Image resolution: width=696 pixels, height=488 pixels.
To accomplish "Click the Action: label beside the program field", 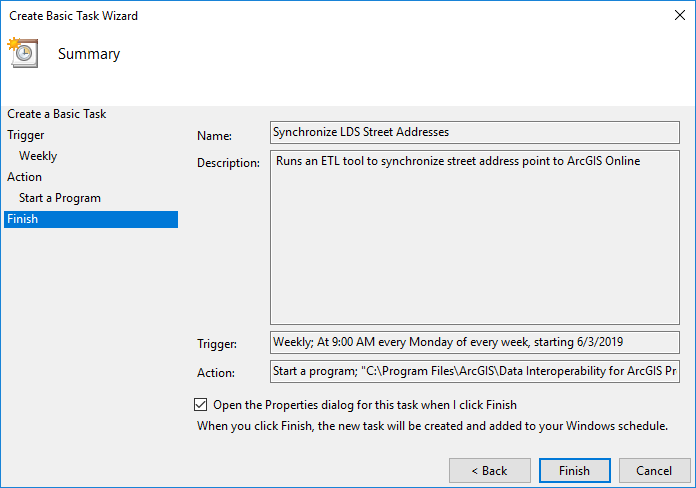I will coord(216,373).
